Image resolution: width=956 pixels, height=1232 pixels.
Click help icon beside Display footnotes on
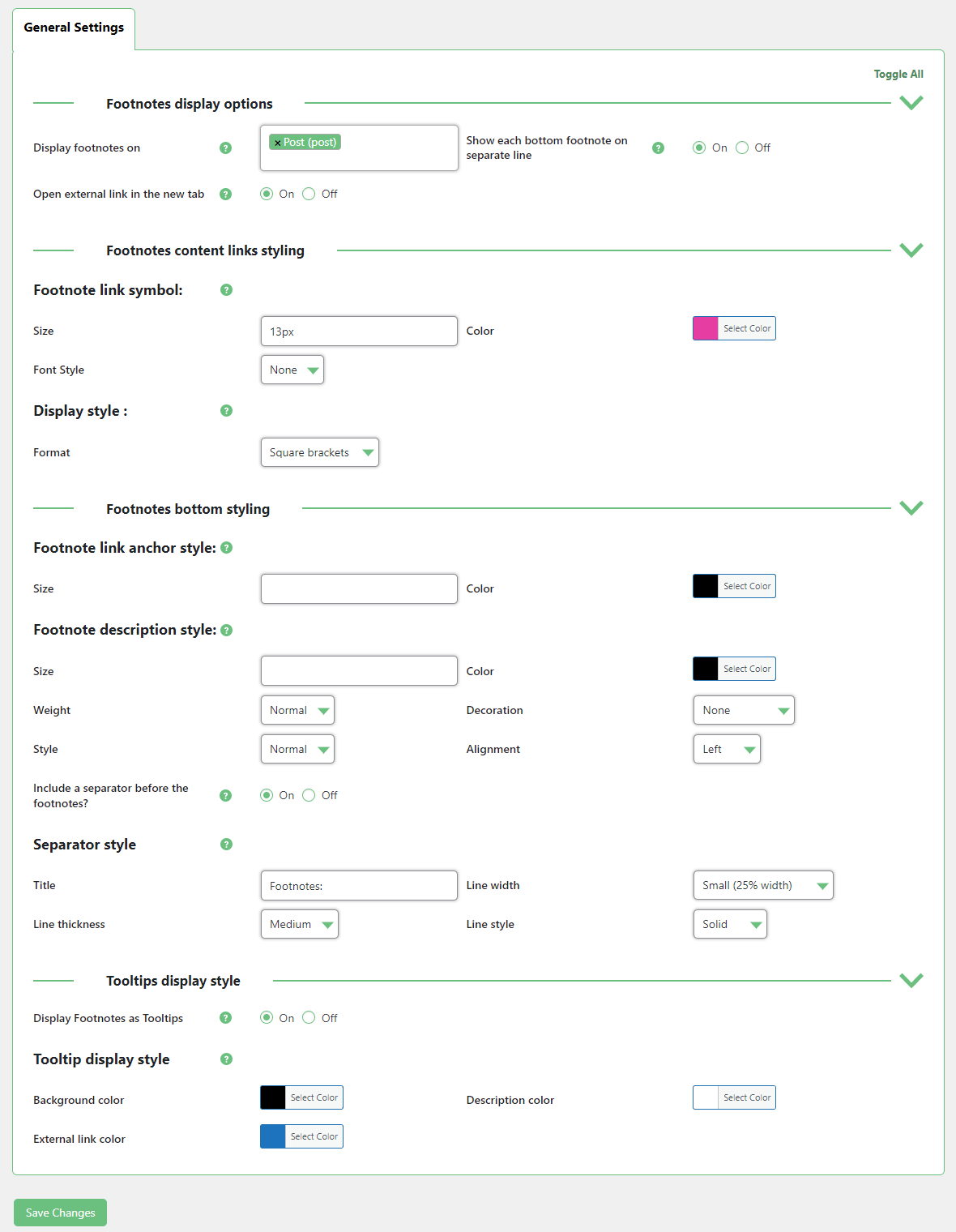click(x=226, y=148)
